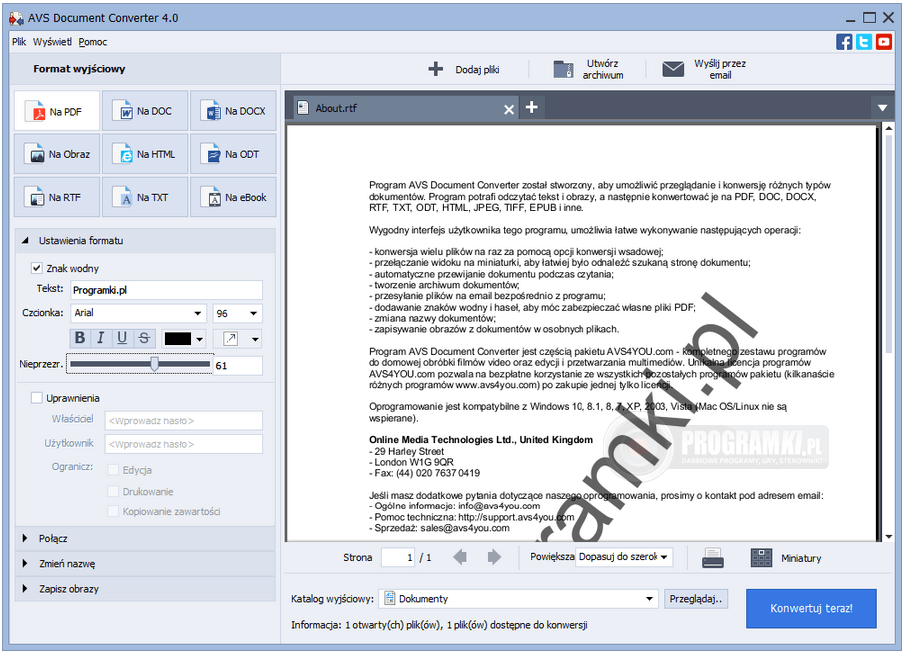Viewport: 905px width, 656px height.
Task: Click the Przeglądaj.. button
Action: tap(695, 599)
